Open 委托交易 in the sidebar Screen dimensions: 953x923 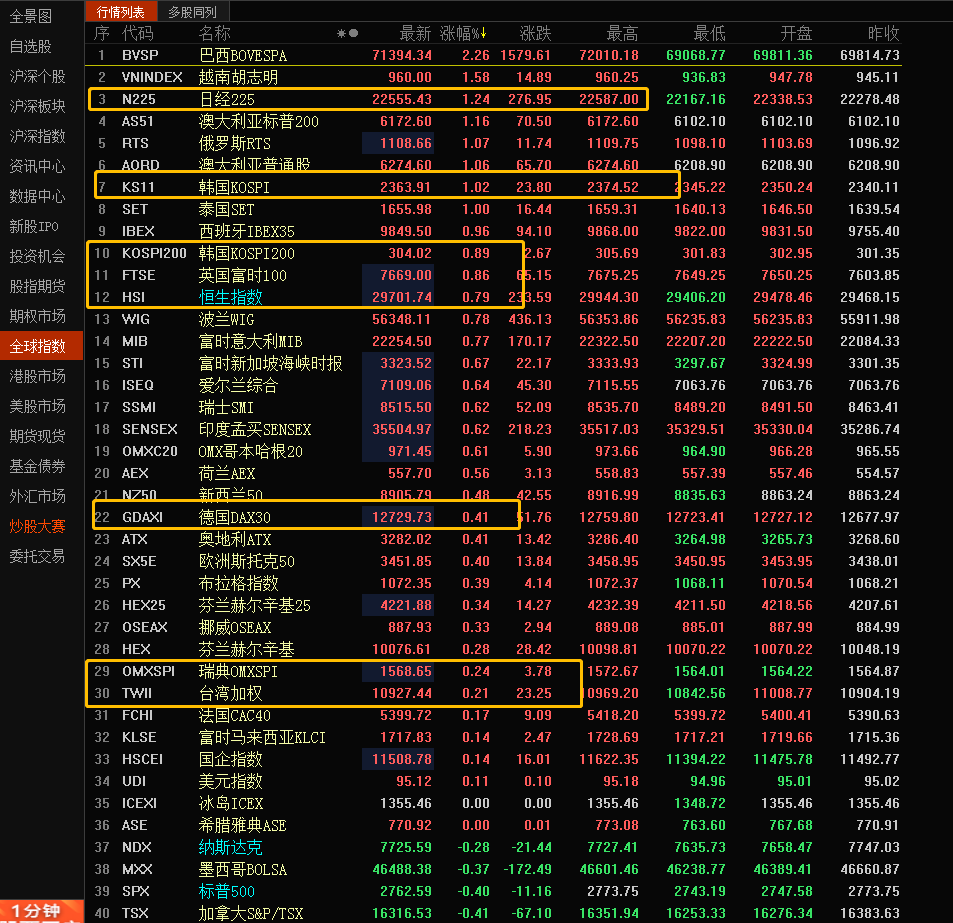37,556
